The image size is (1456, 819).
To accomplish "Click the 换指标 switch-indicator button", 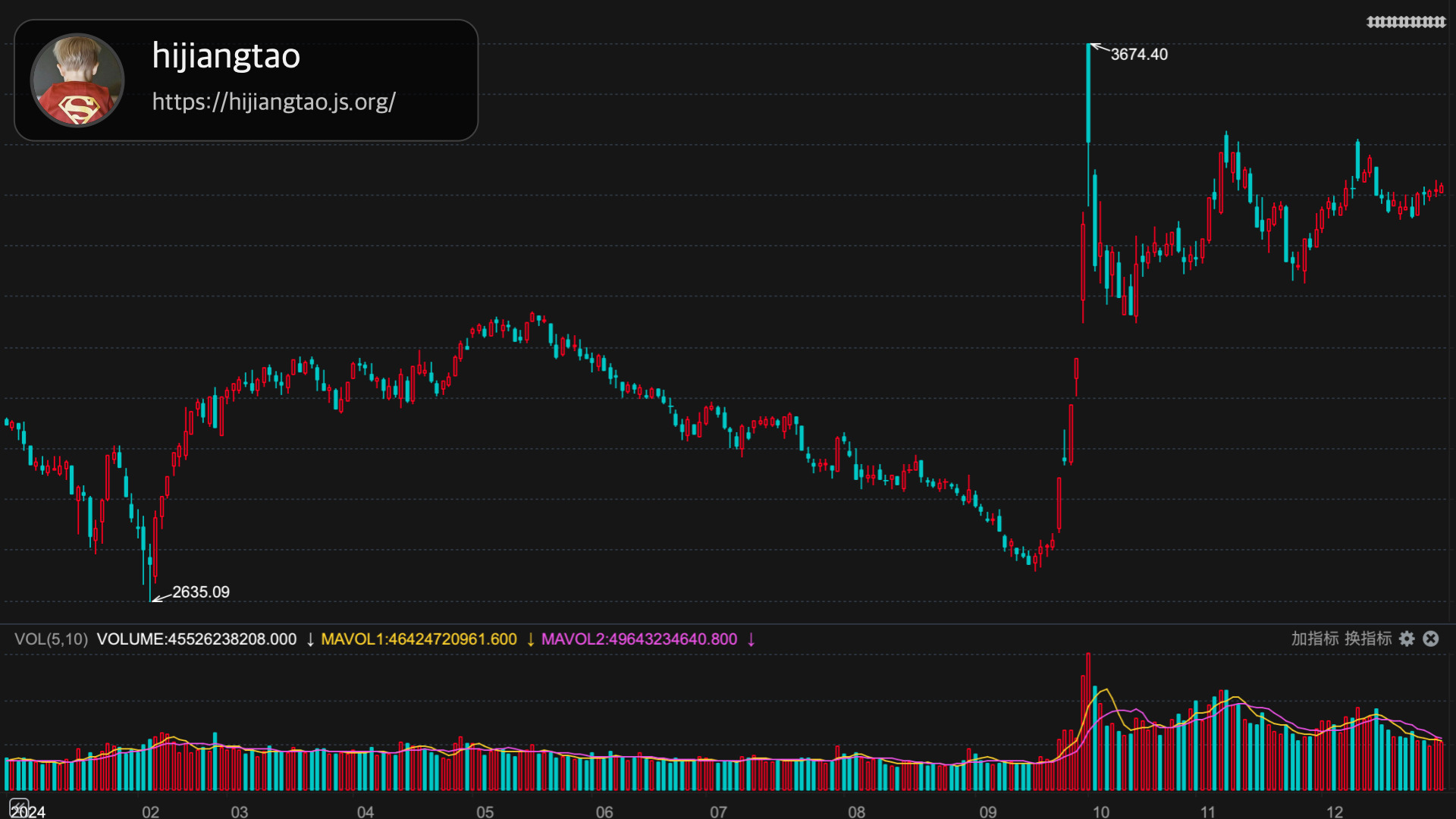I will [x=1368, y=639].
